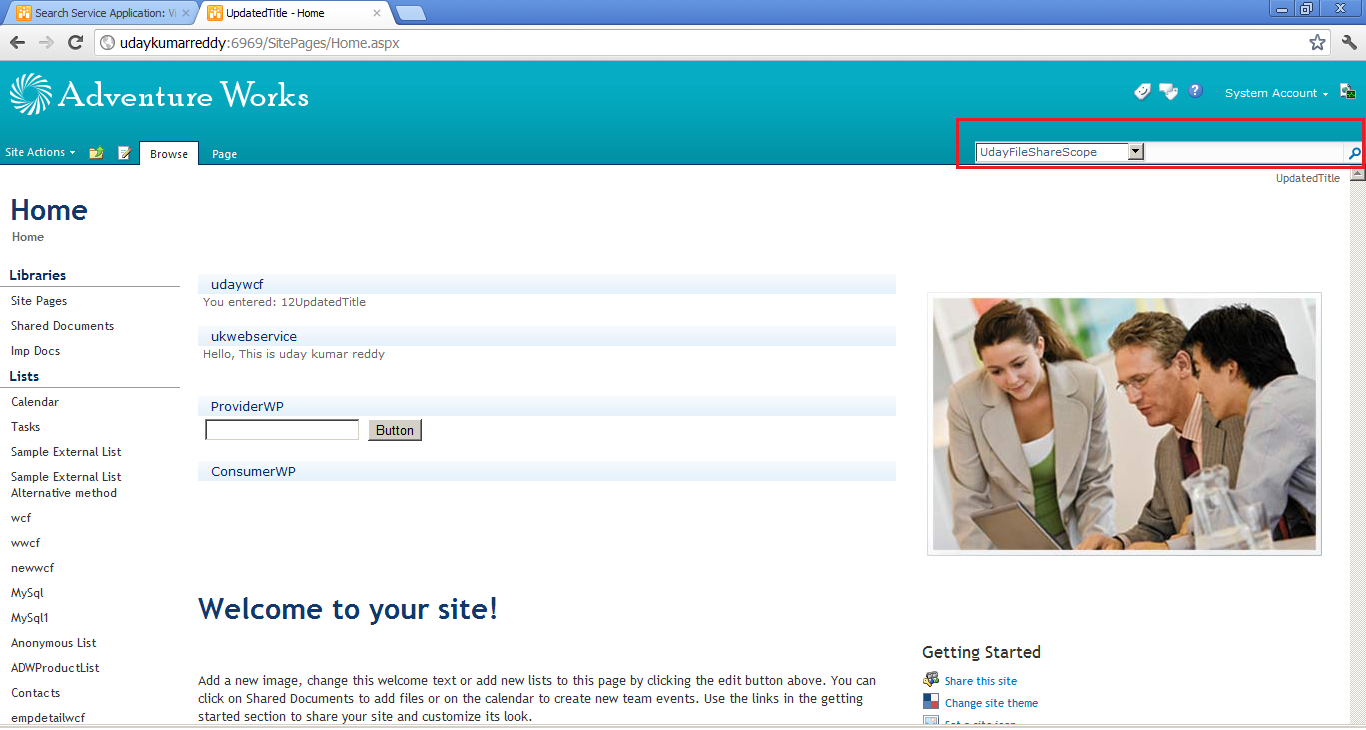Click the ukwebservice web part title

coord(254,337)
